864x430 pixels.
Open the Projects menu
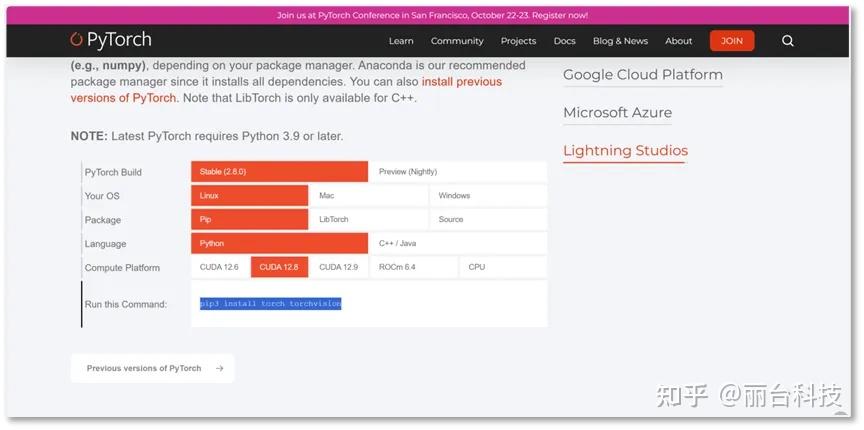click(518, 41)
